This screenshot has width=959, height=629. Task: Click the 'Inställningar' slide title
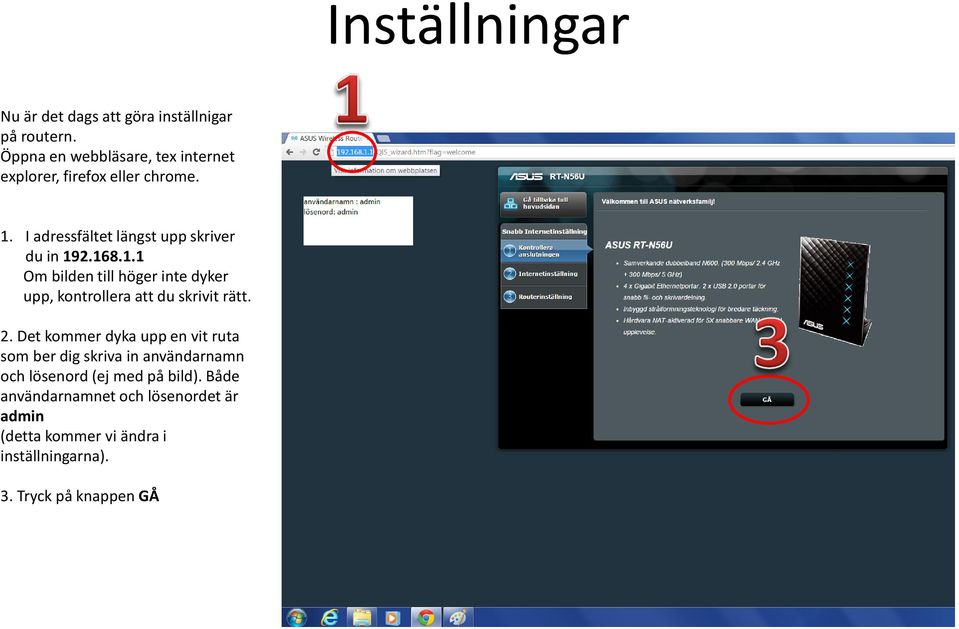point(478,25)
